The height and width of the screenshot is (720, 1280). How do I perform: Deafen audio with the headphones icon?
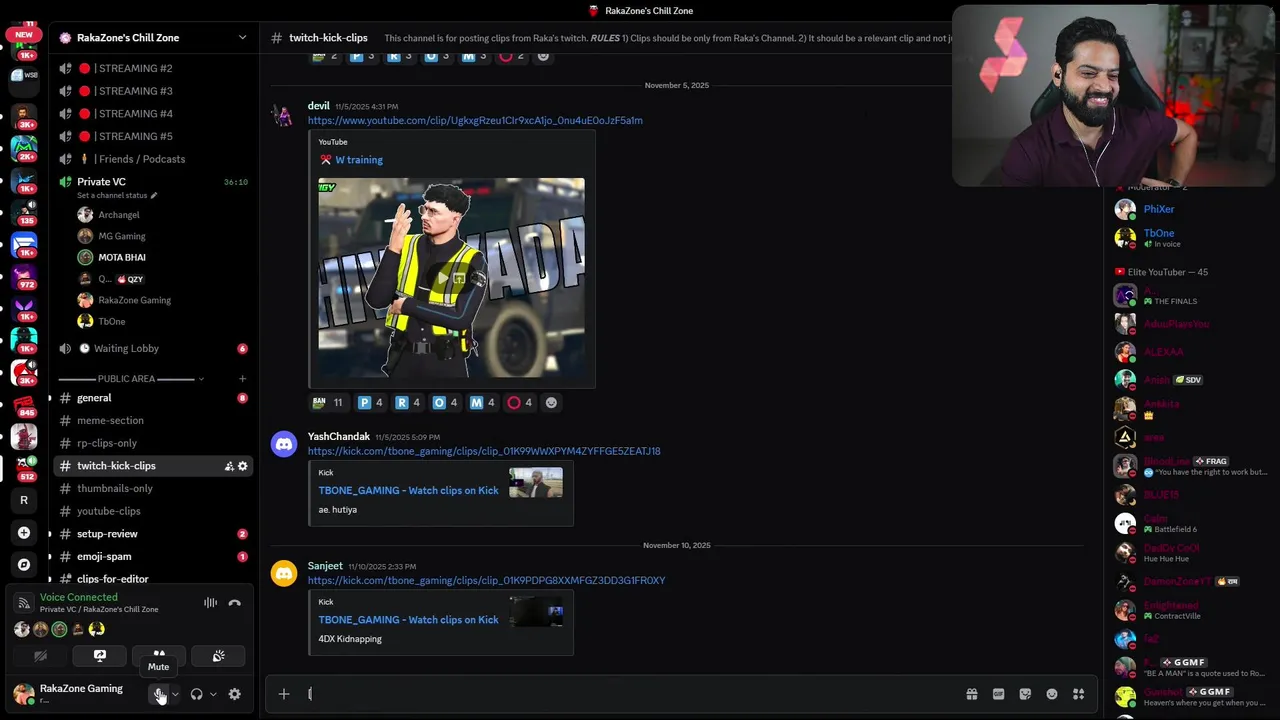197,694
